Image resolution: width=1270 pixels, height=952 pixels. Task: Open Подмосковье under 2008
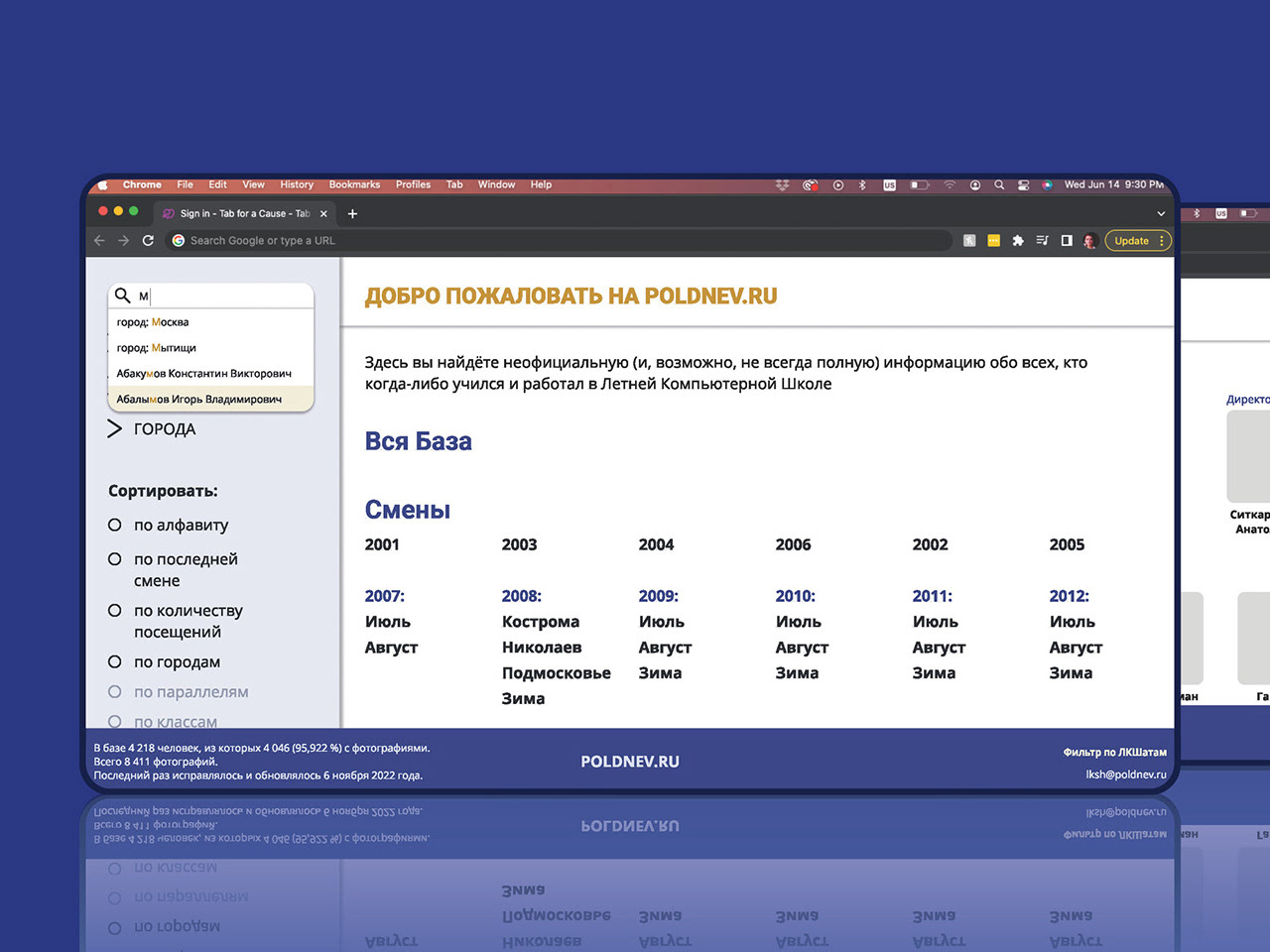click(556, 673)
